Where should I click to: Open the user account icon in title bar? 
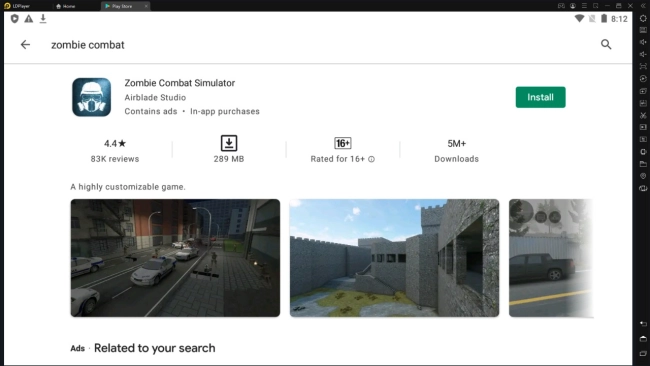[572, 6]
